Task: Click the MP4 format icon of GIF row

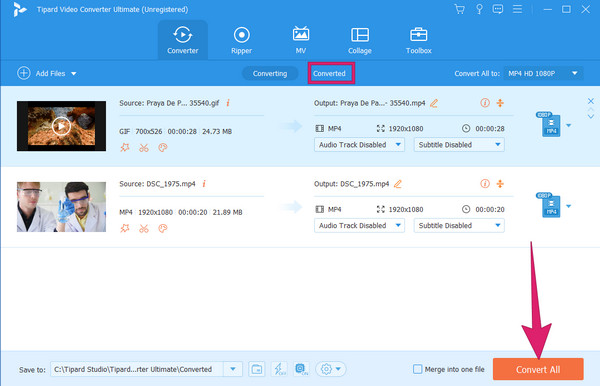Action: (549, 125)
